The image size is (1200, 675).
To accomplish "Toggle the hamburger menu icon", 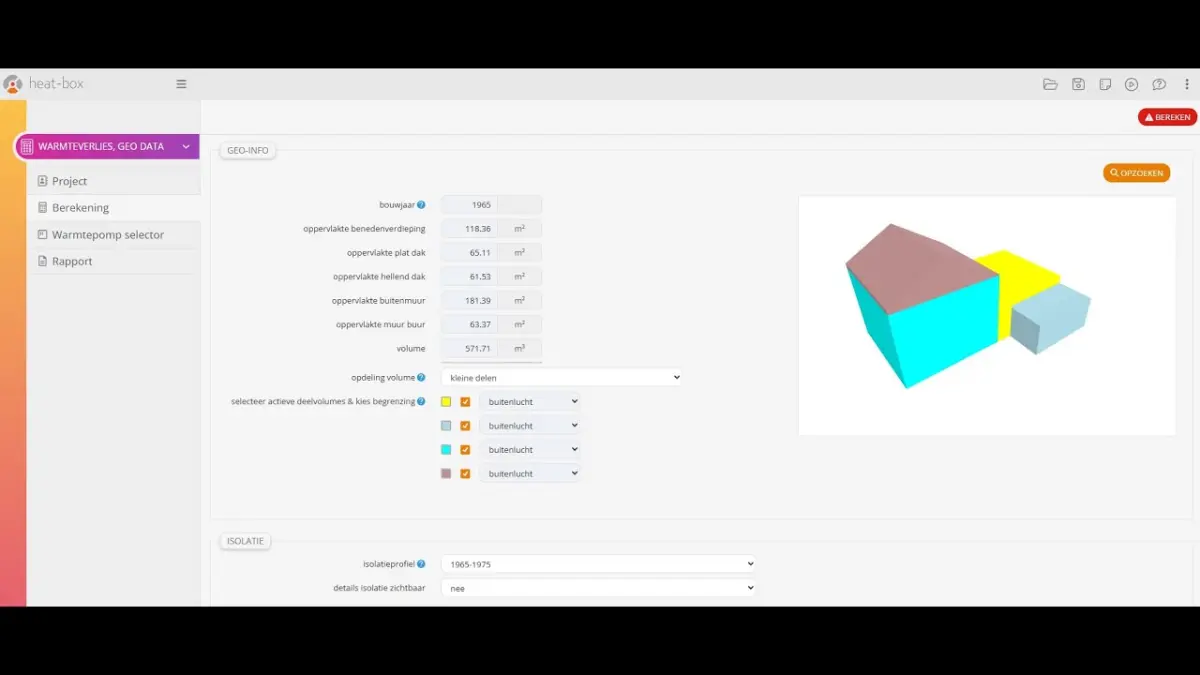I will 181,84.
